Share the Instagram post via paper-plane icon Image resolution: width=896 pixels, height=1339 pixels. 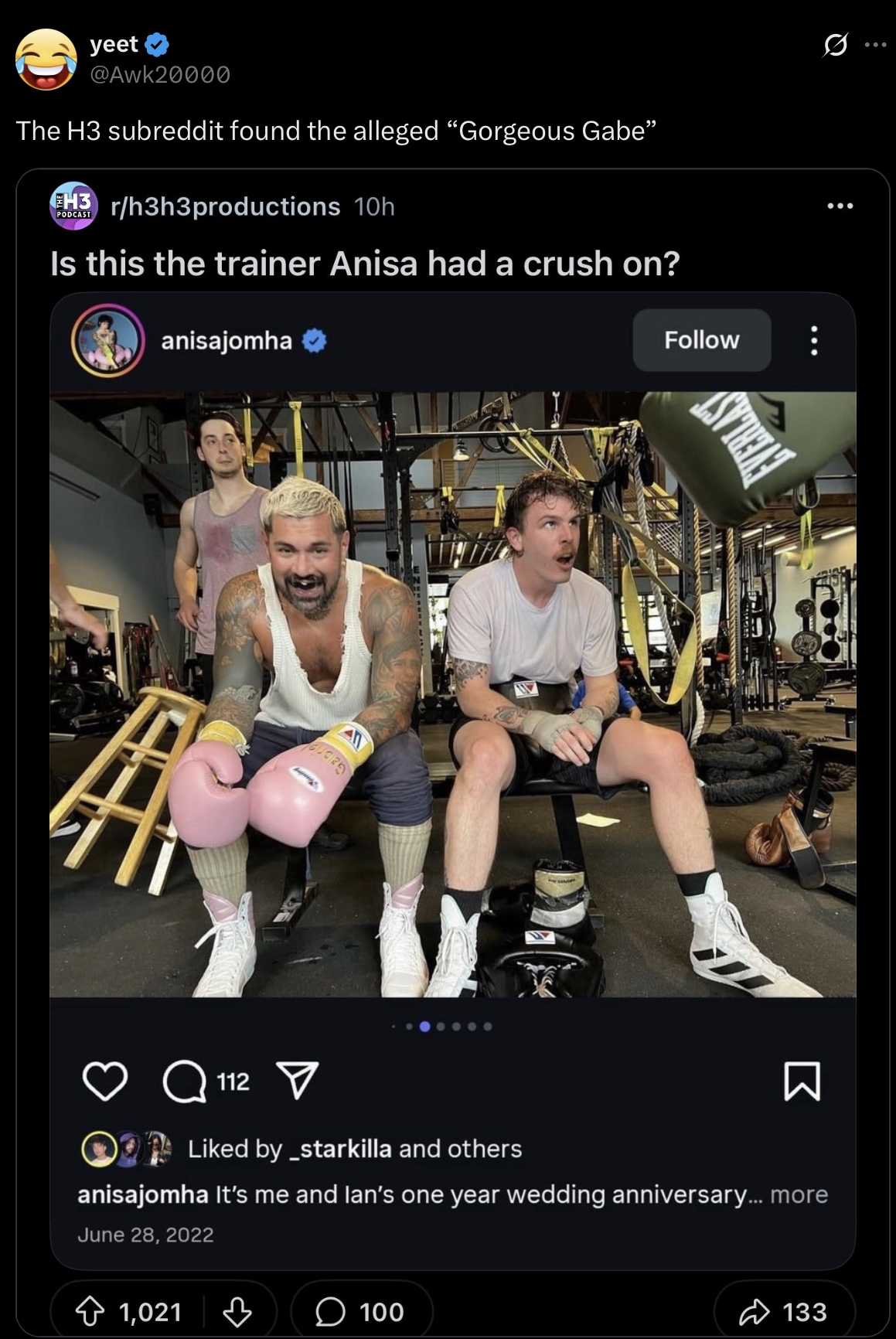[x=298, y=1080]
